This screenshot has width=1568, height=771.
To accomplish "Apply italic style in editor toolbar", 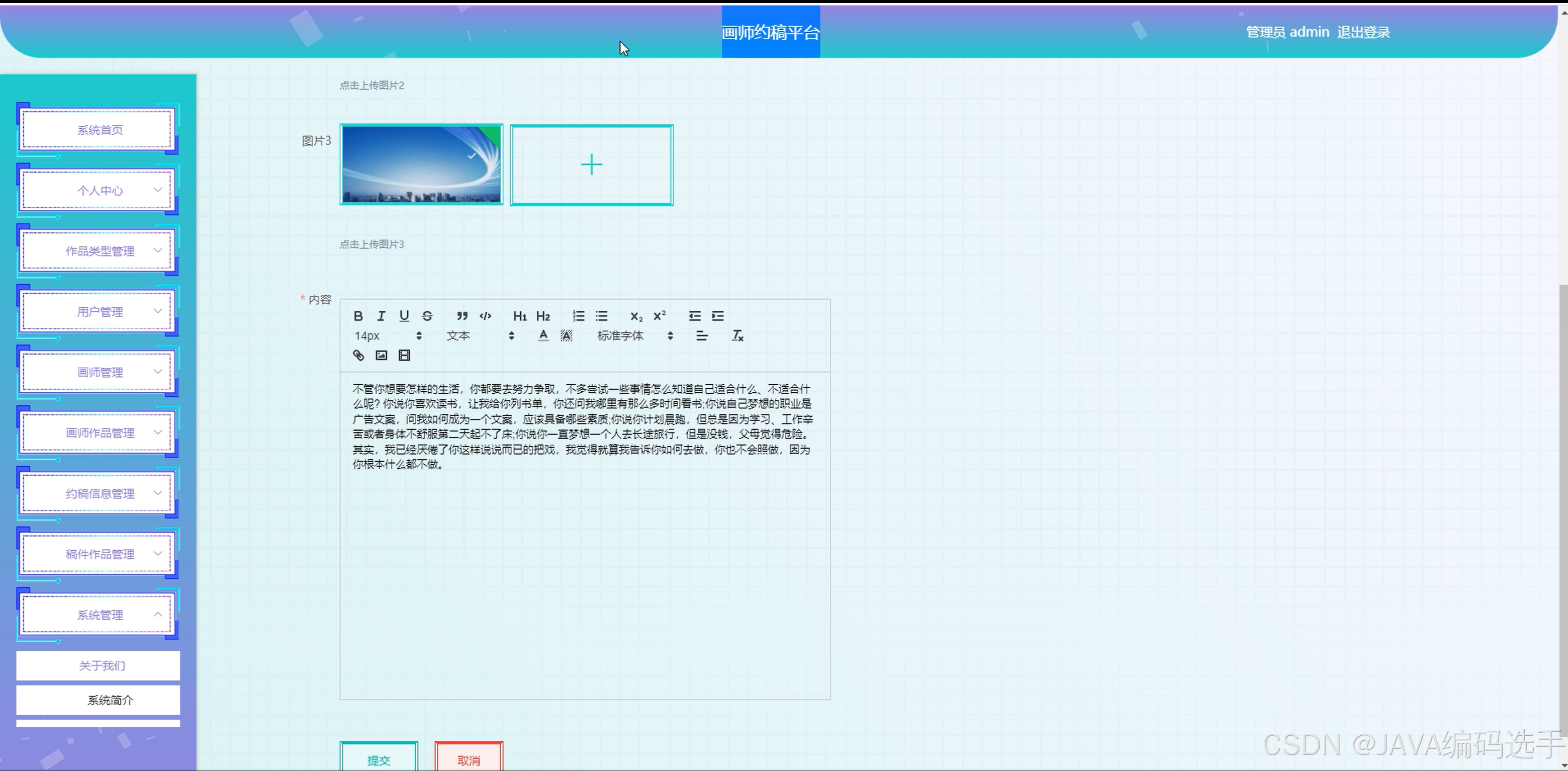I will click(x=381, y=315).
